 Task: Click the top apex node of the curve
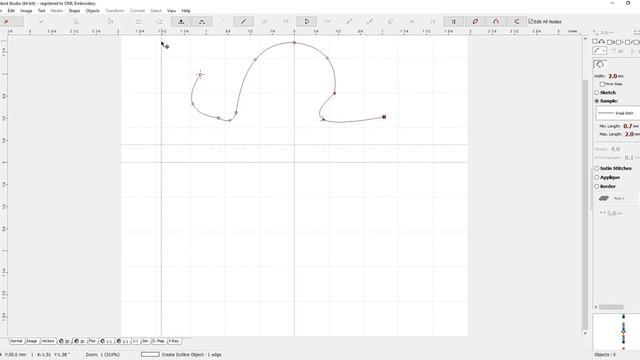click(294, 42)
